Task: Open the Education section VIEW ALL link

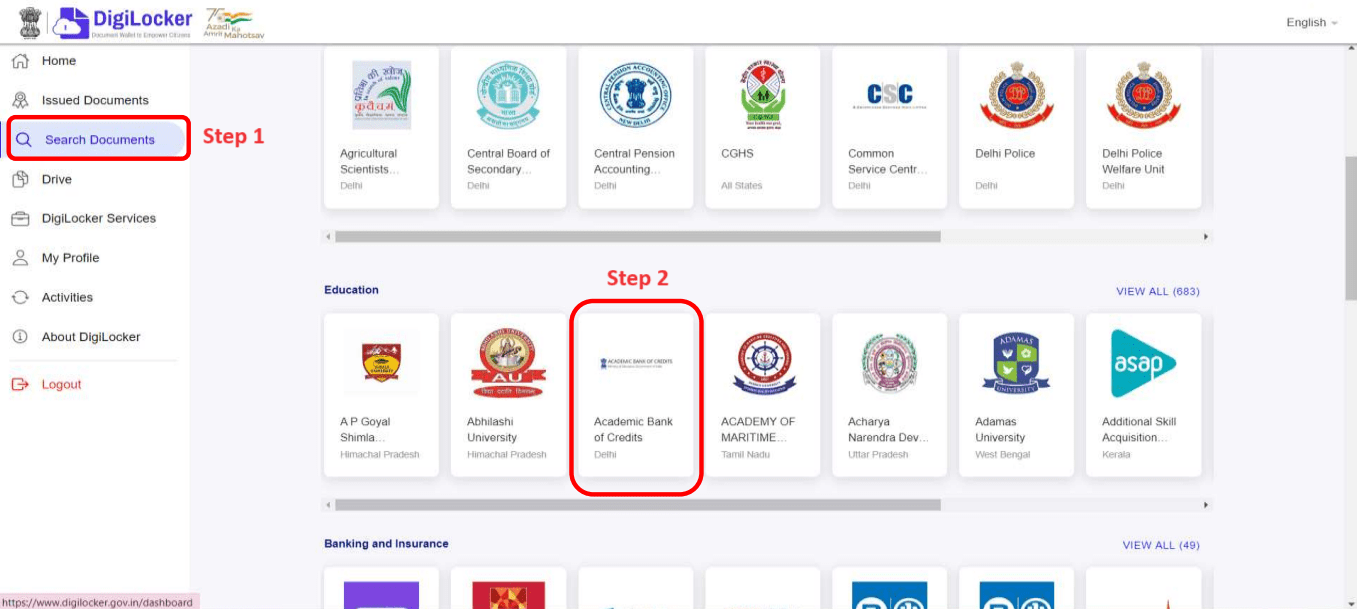Action: [1159, 289]
